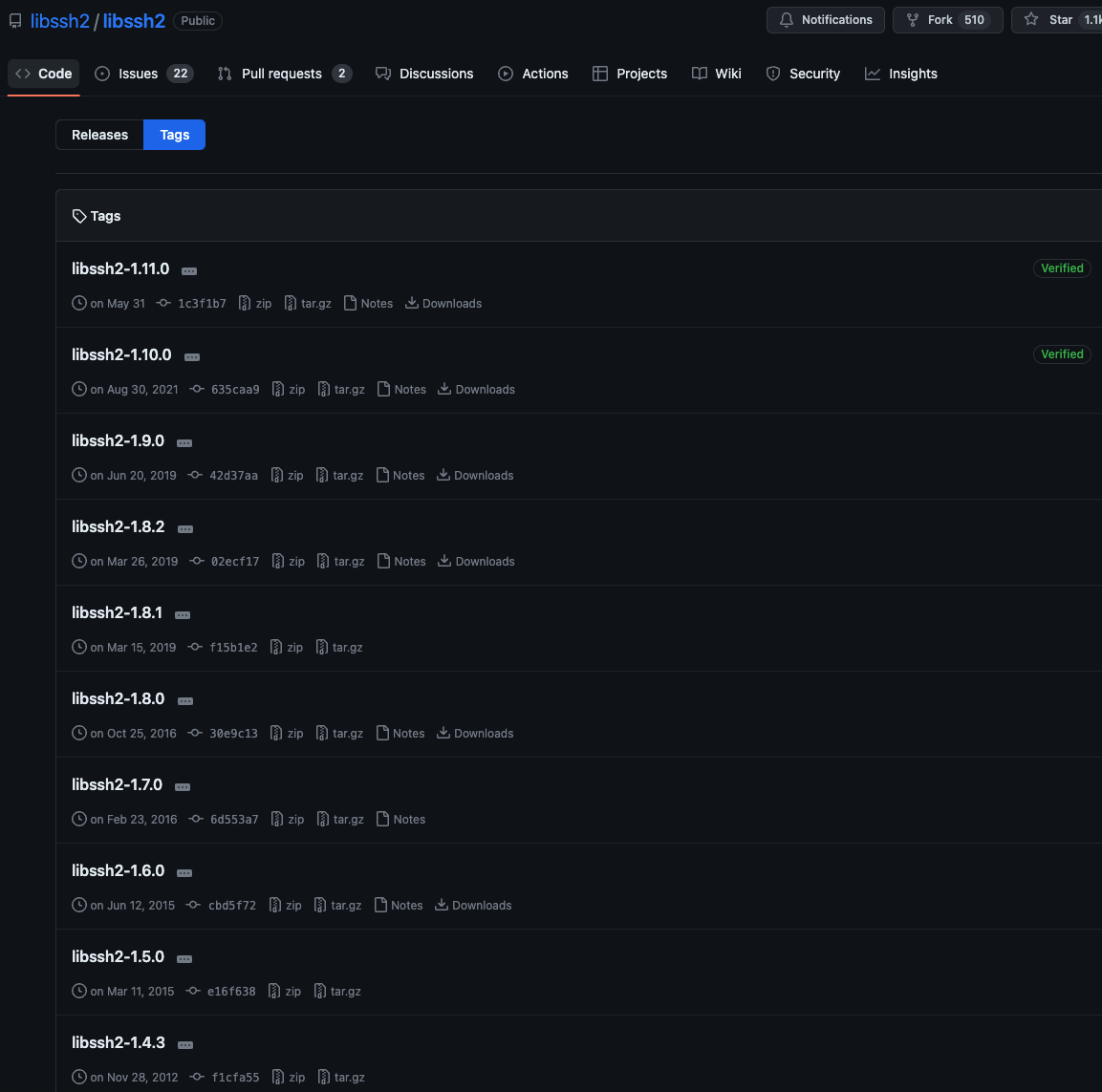Open Downloads for libssh2-1.6.0
Viewport: 1102px width, 1092px height.
(x=473, y=905)
